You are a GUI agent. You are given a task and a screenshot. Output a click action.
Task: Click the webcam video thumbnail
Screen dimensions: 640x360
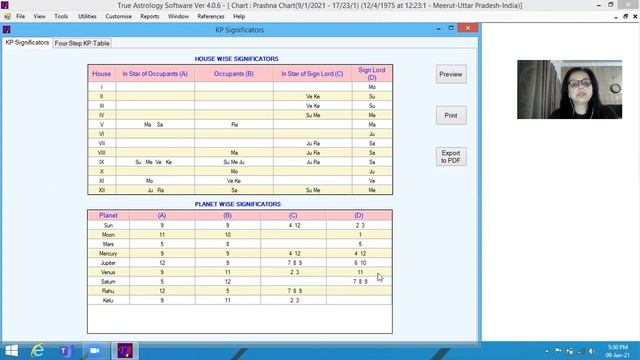[569, 89]
